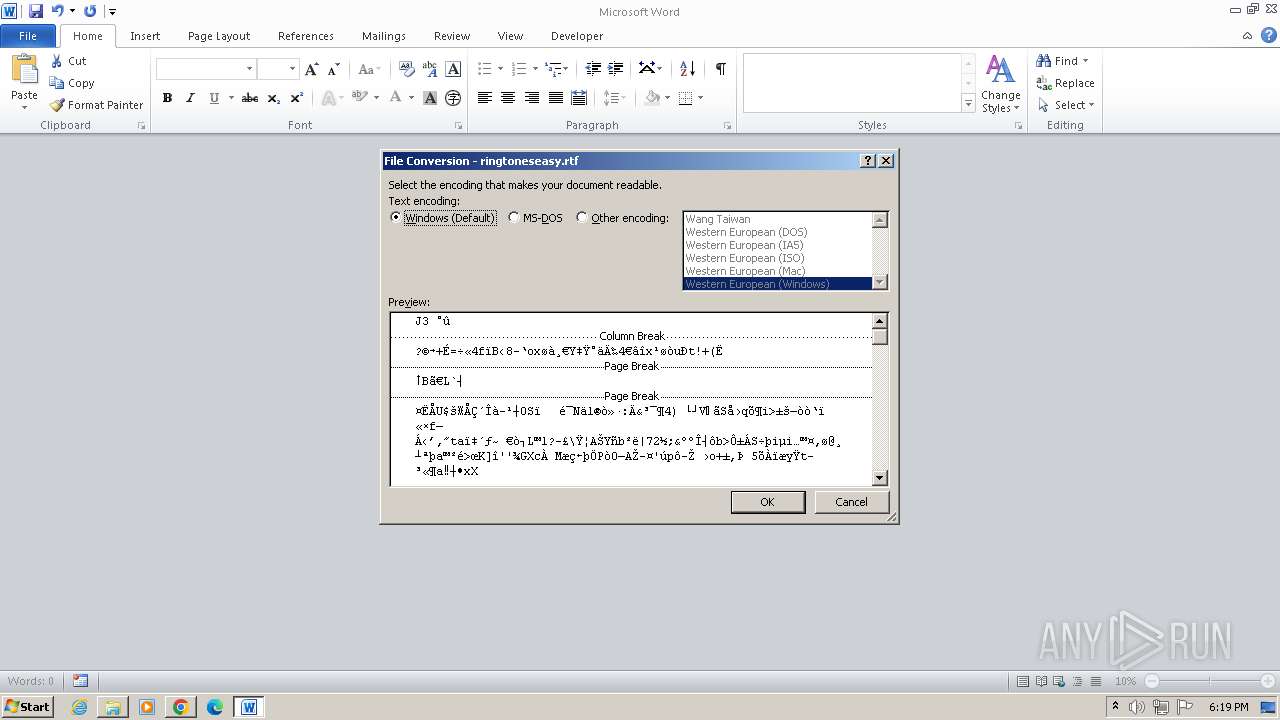This screenshot has width=1280, height=720.
Task: Click the Save icon in quick access toolbar
Action: pyautogui.click(x=36, y=11)
